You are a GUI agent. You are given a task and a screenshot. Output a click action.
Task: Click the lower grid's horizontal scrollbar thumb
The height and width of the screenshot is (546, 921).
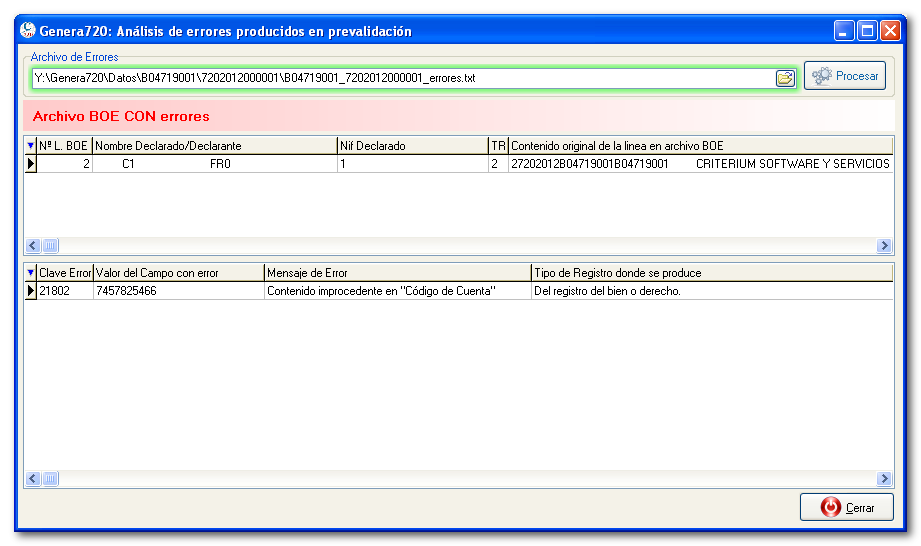pyautogui.click(x=51, y=478)
